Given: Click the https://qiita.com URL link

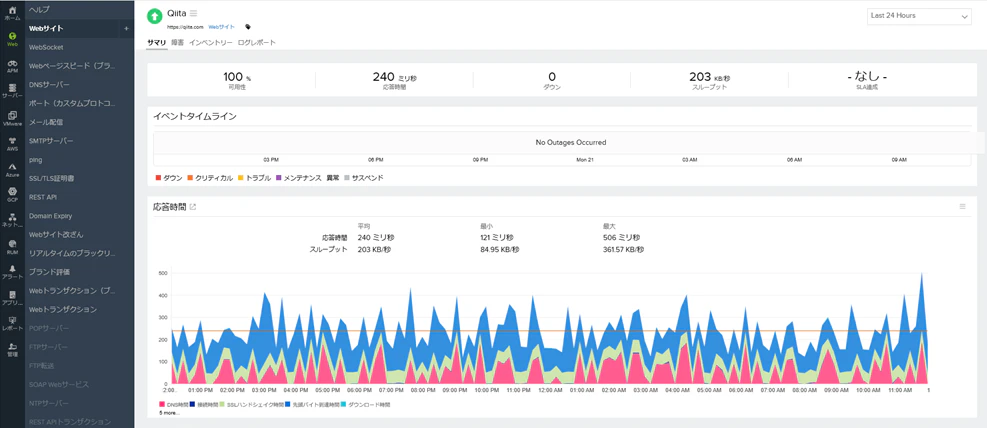Looking at the screenshot, I should (185, 27).
